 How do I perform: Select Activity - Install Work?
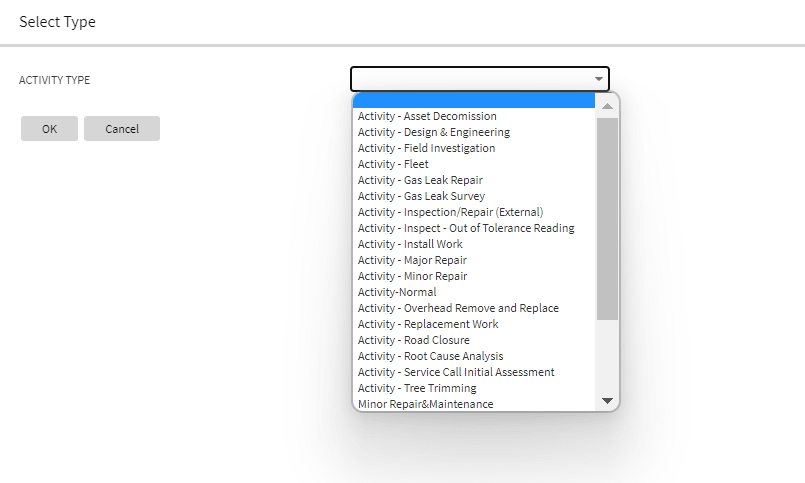pyautogui.click(x=474, y=244)
